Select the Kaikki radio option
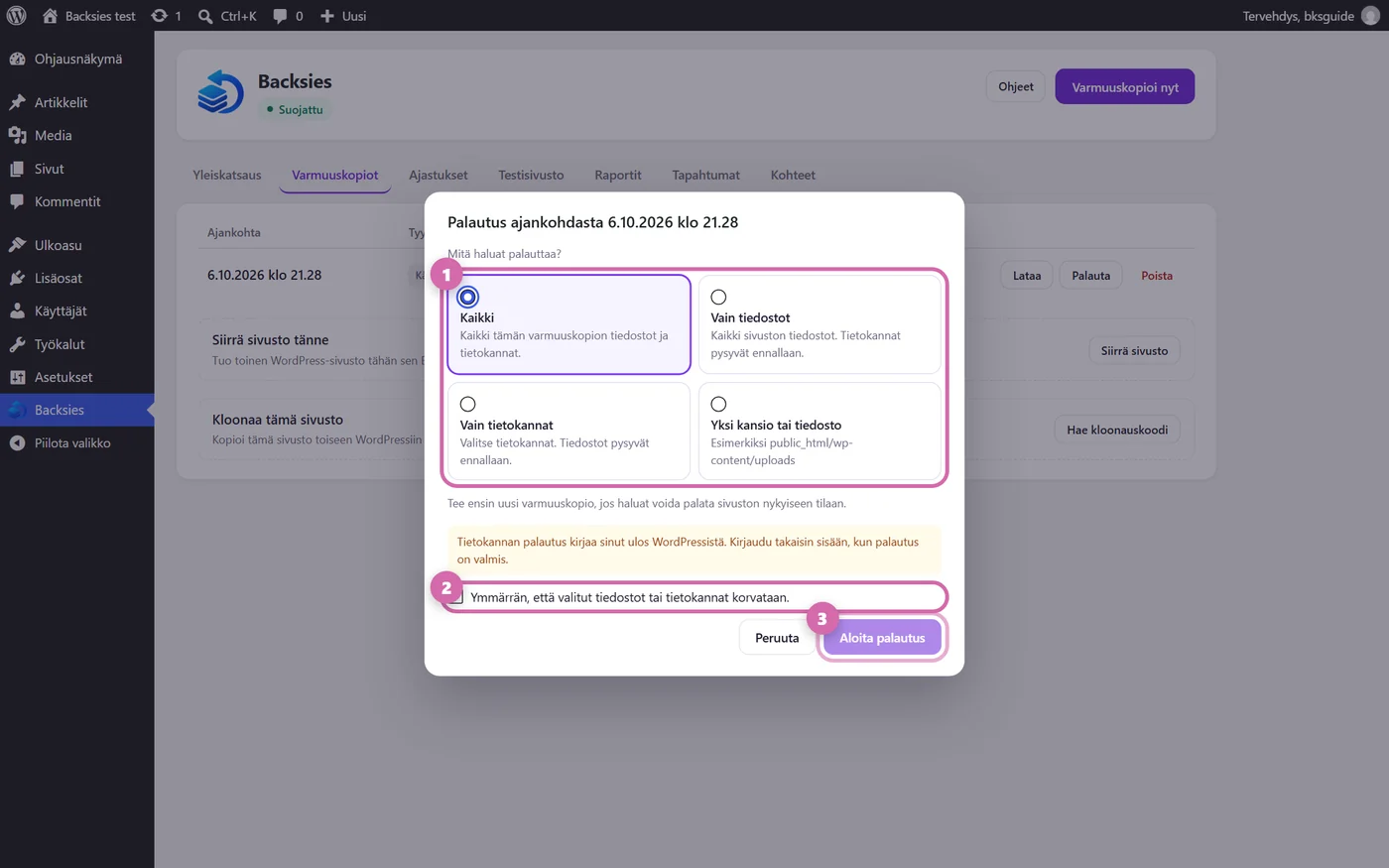The height and width of the screenshot is (868, 1389). tap(468, 297)
